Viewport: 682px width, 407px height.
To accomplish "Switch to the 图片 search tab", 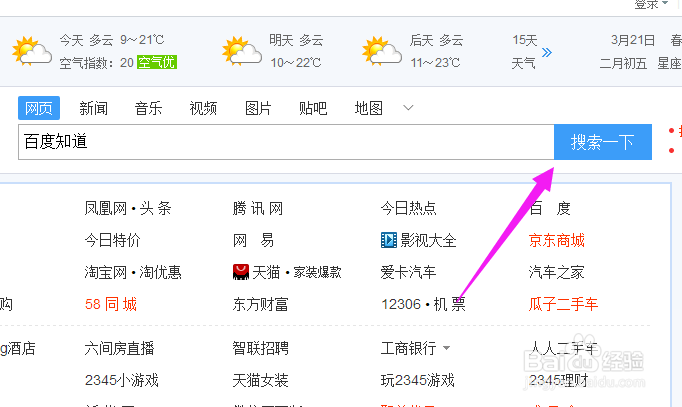I will pyautogui.click(x=258, y=108).
